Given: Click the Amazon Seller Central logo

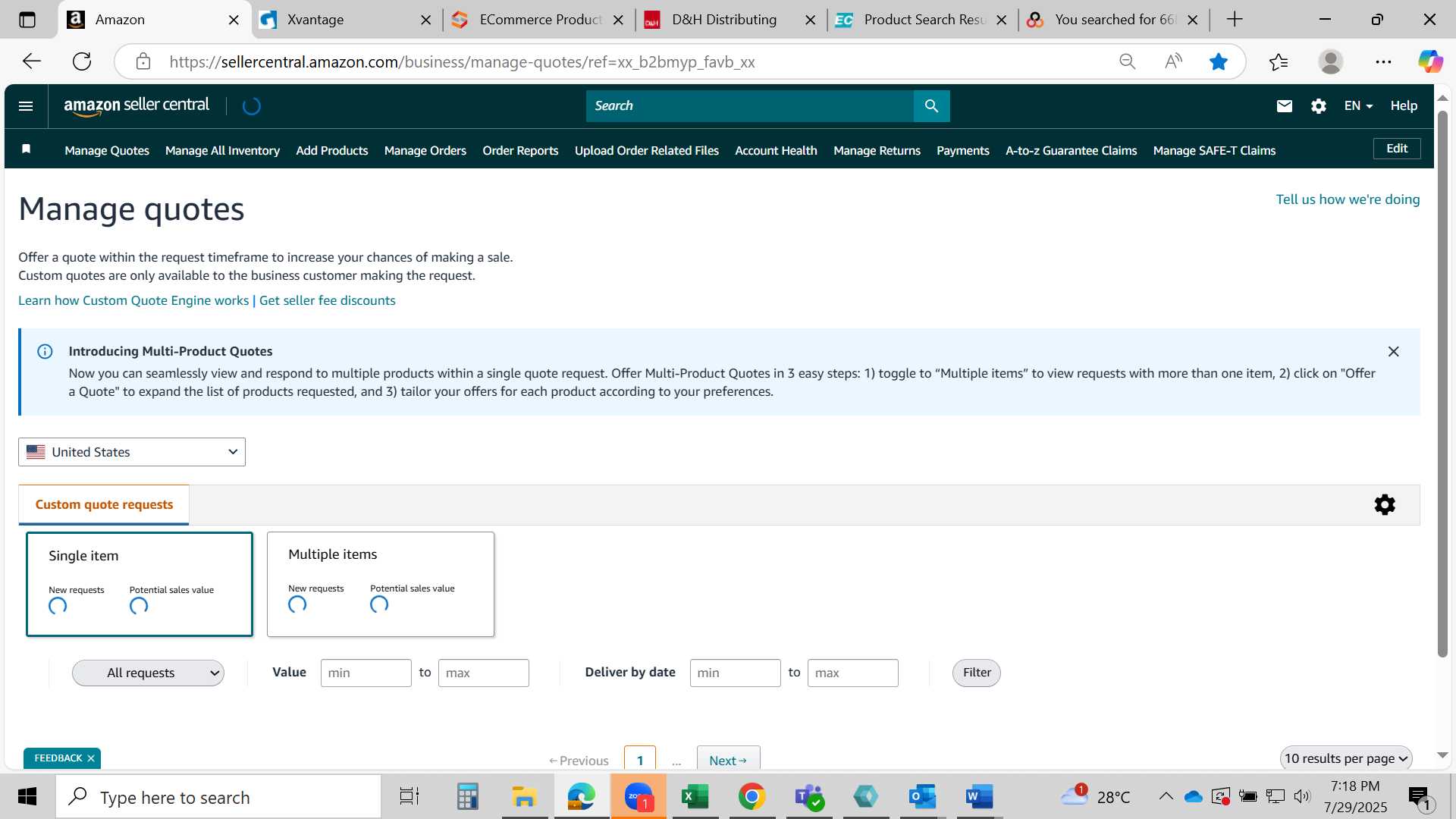Looking at the screenshot, I should click(x=136, y=106).
